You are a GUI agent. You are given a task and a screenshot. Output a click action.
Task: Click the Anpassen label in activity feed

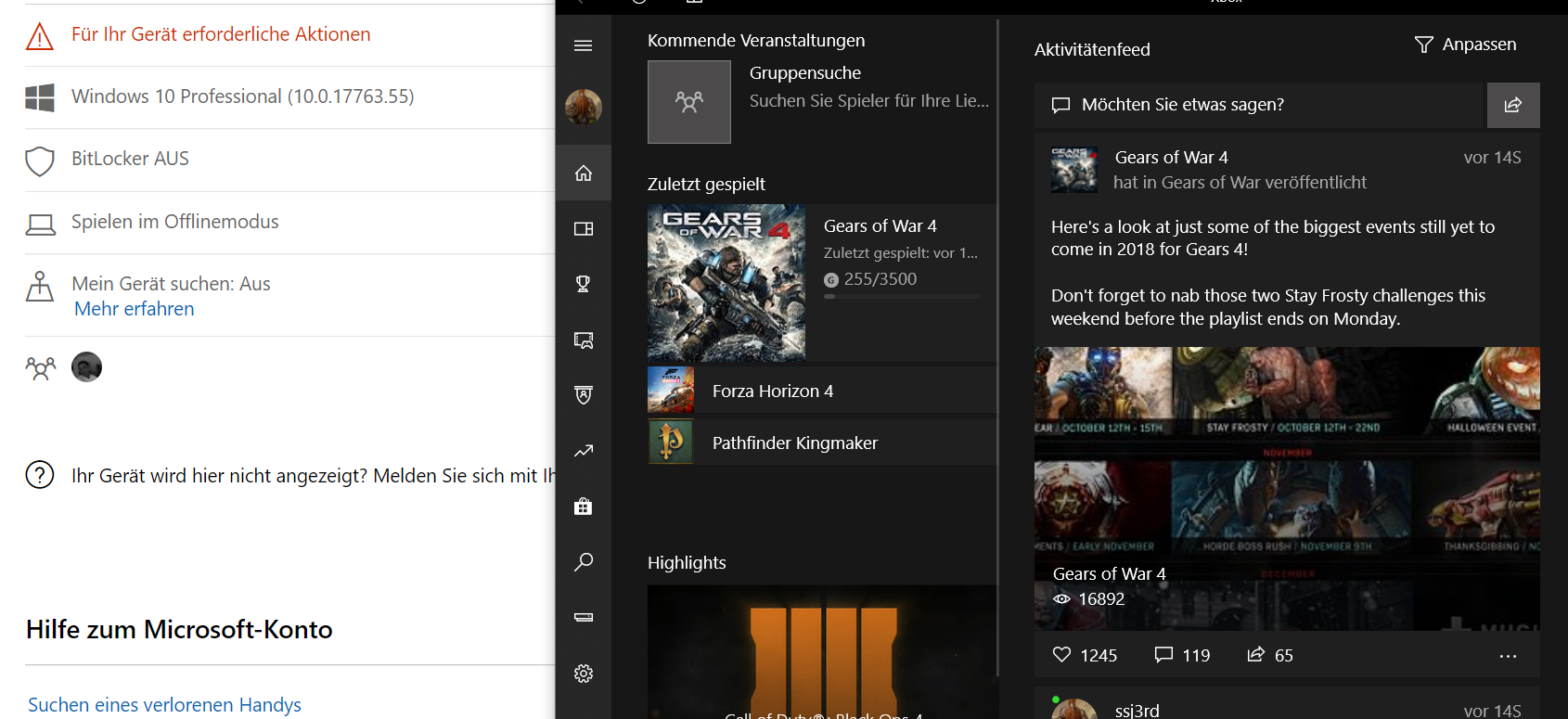(x=1480, y=45)
